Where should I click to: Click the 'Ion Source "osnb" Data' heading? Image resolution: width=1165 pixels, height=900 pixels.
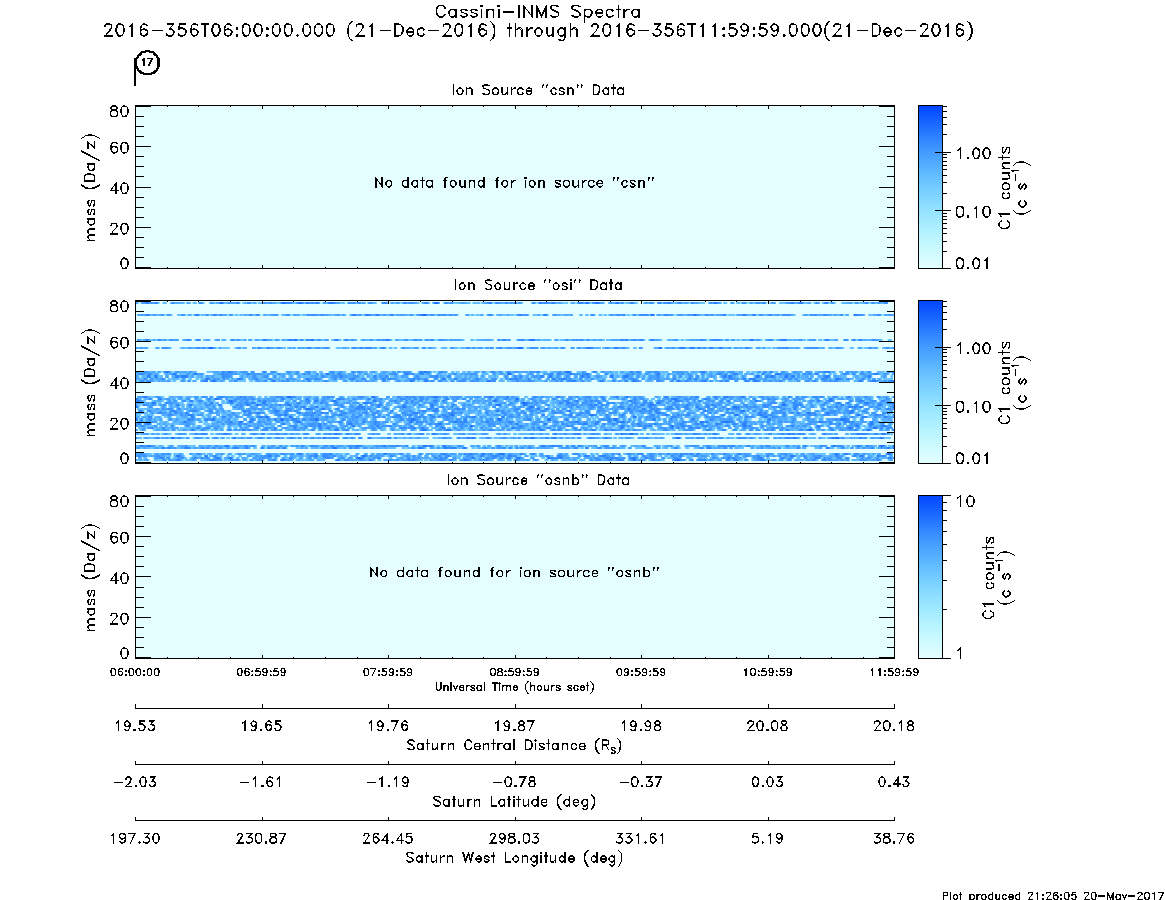pos(538,480)
